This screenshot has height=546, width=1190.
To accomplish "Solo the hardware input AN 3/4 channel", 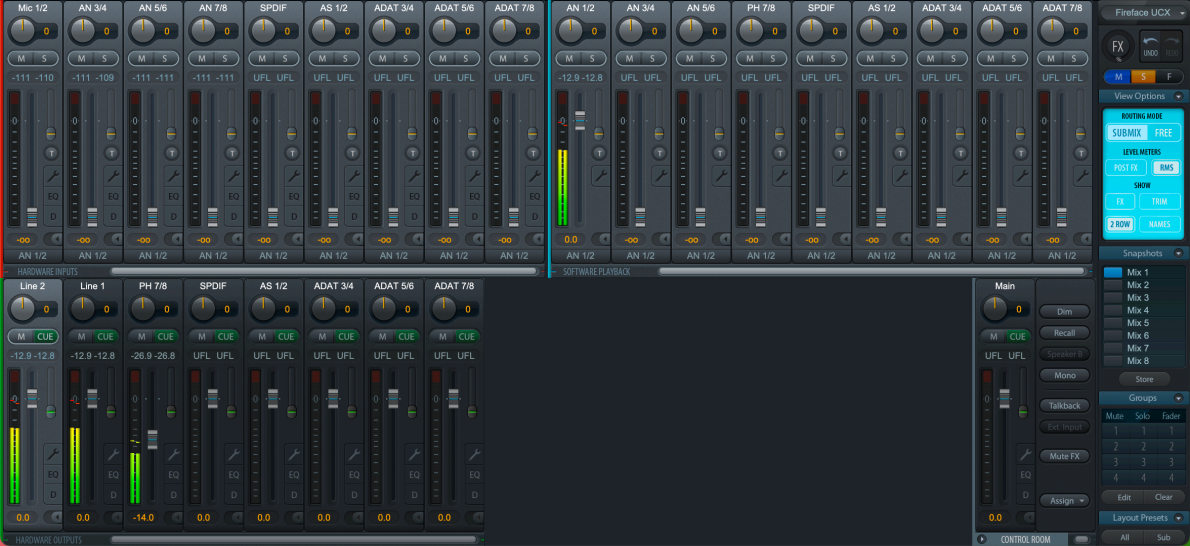I will pyautogui.click(x=104, y=58).
